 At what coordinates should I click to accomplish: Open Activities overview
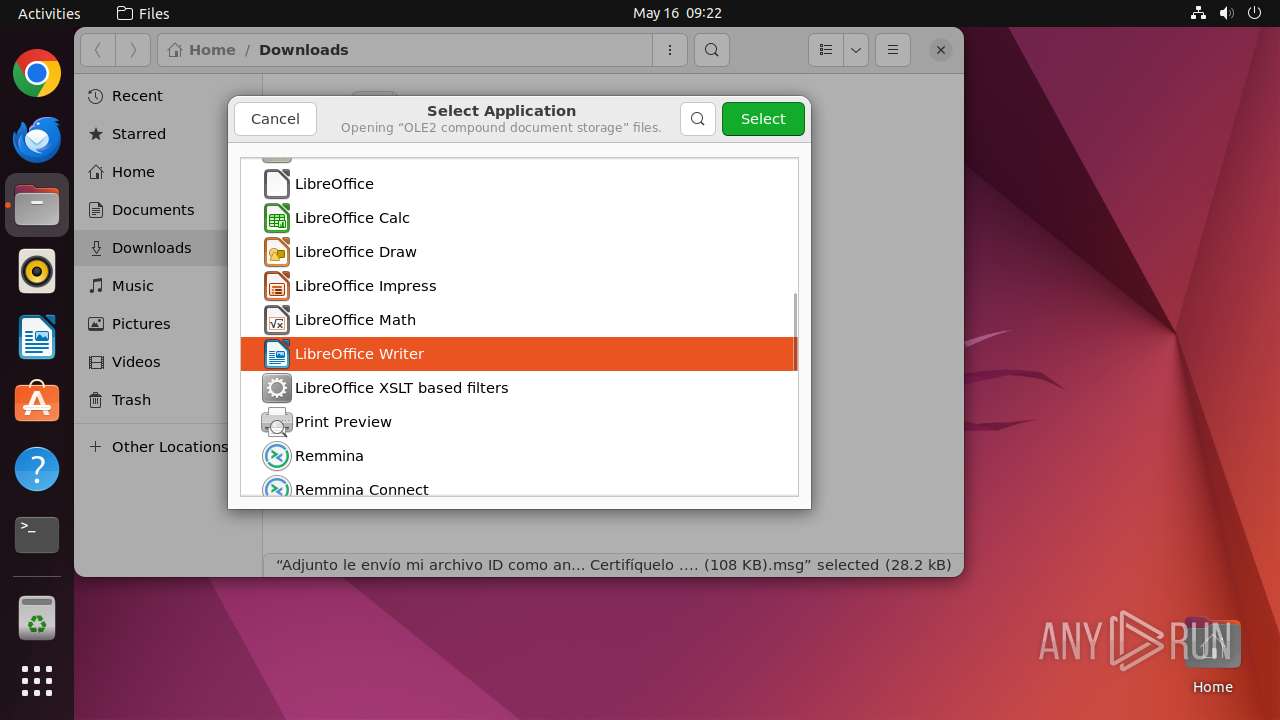point(49,13)
